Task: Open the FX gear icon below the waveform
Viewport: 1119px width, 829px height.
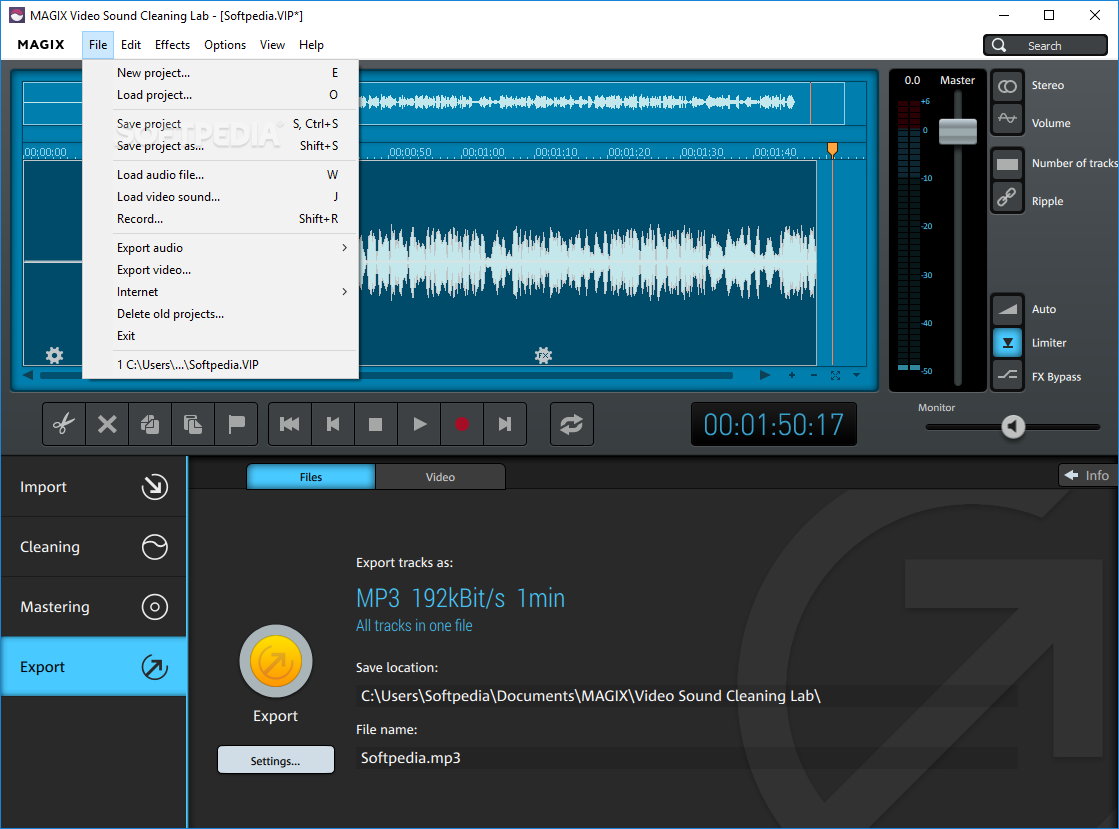Action: point(543,355)
